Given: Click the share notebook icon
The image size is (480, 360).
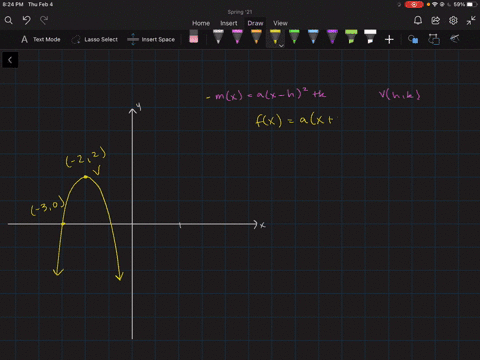Looking at the screenshot, I should point(436,21).
